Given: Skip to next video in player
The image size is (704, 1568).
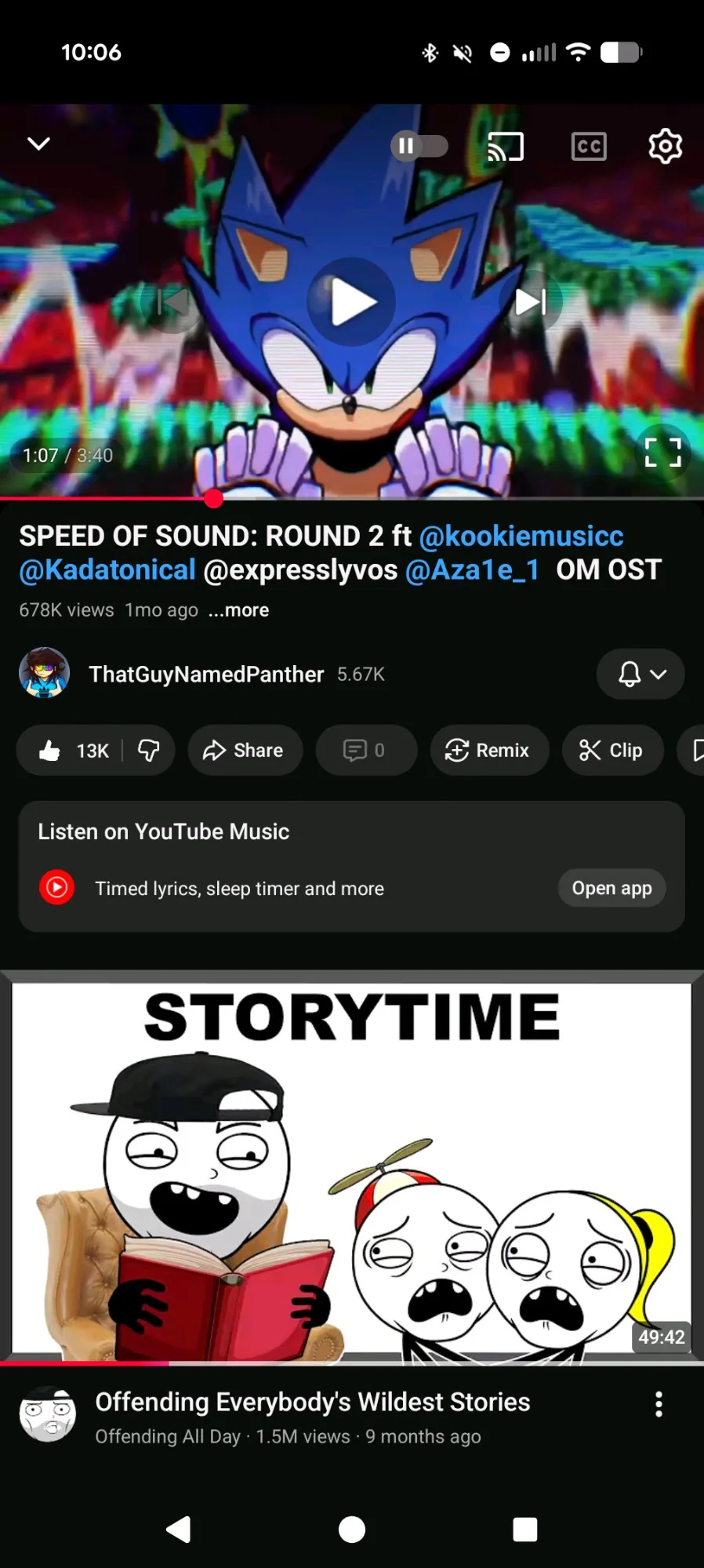Looking at the screenshot, I should point(531,302).
